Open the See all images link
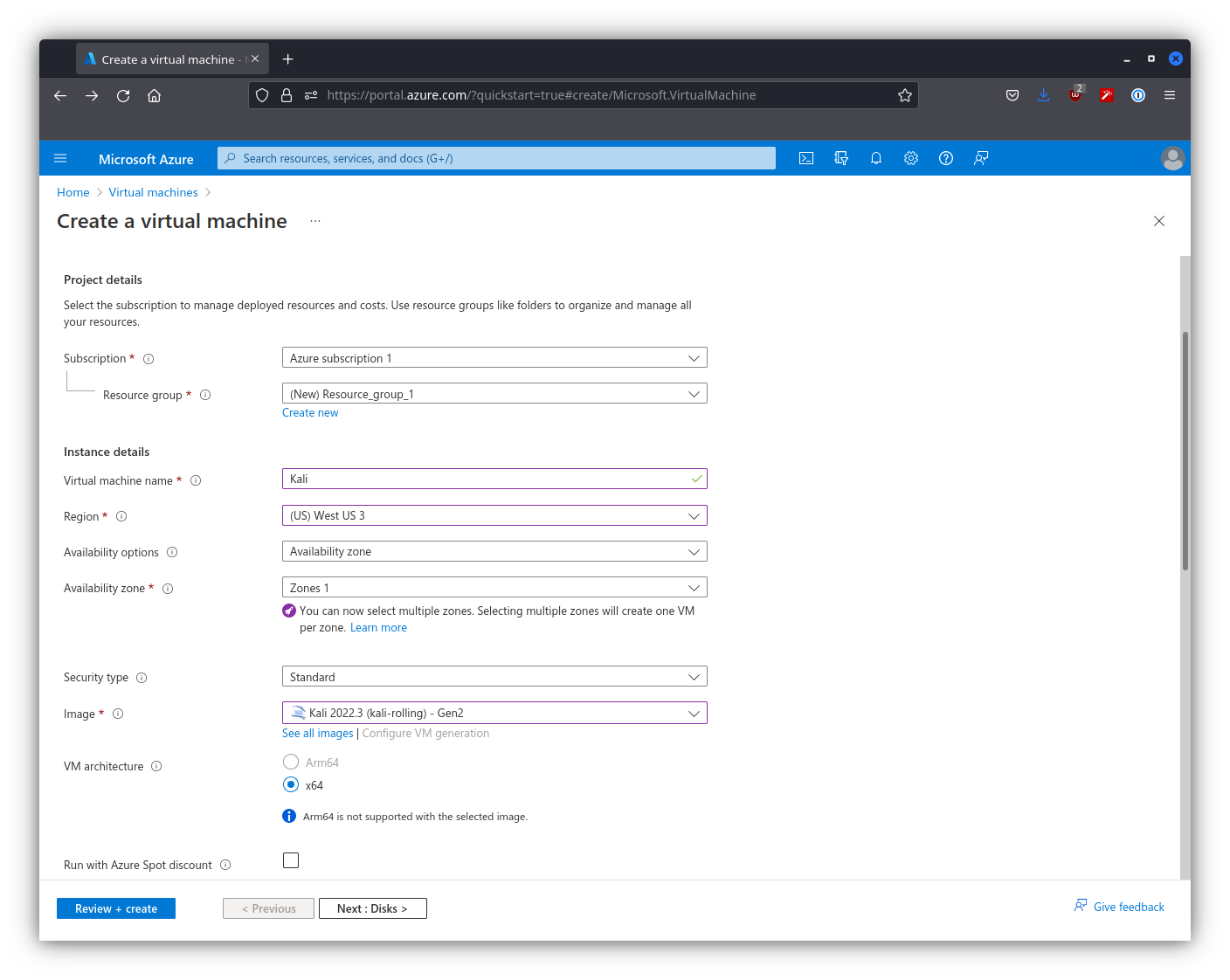 (x=318, y=734)
